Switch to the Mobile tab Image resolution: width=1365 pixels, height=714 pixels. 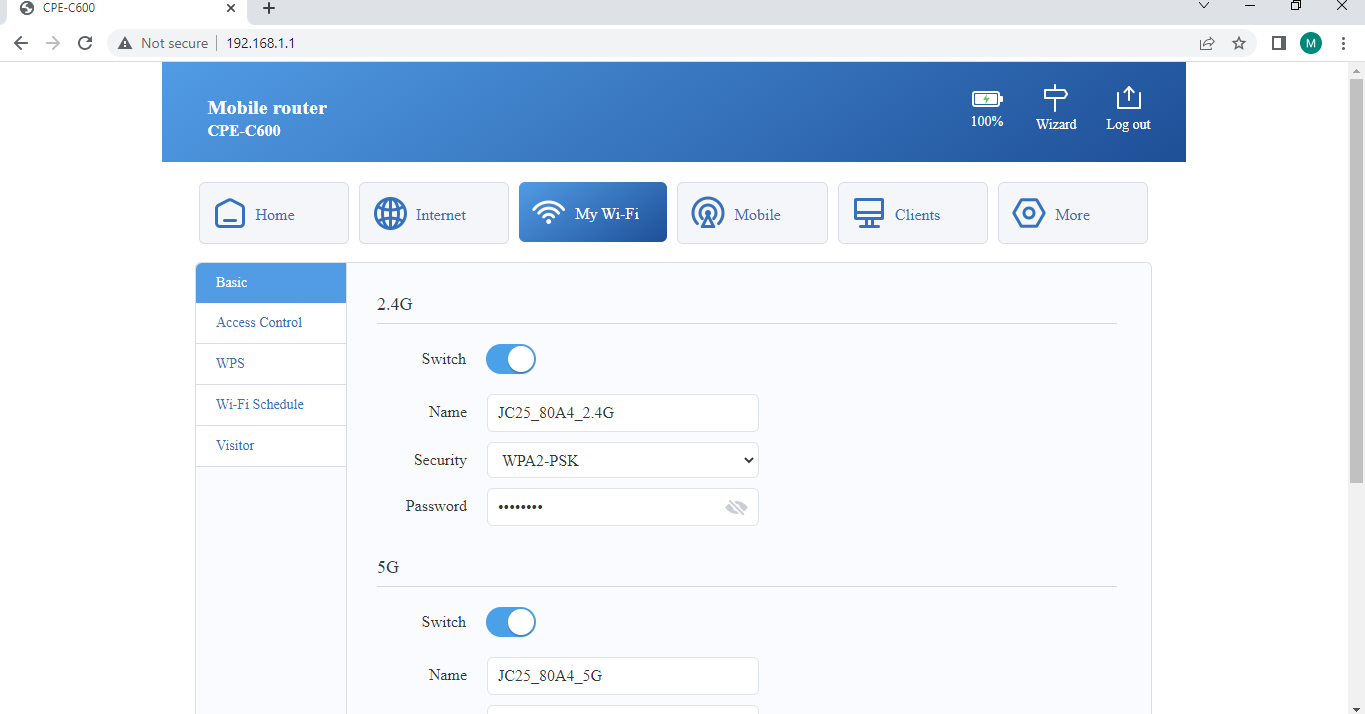pyautogui.click(x=752, y=213)
